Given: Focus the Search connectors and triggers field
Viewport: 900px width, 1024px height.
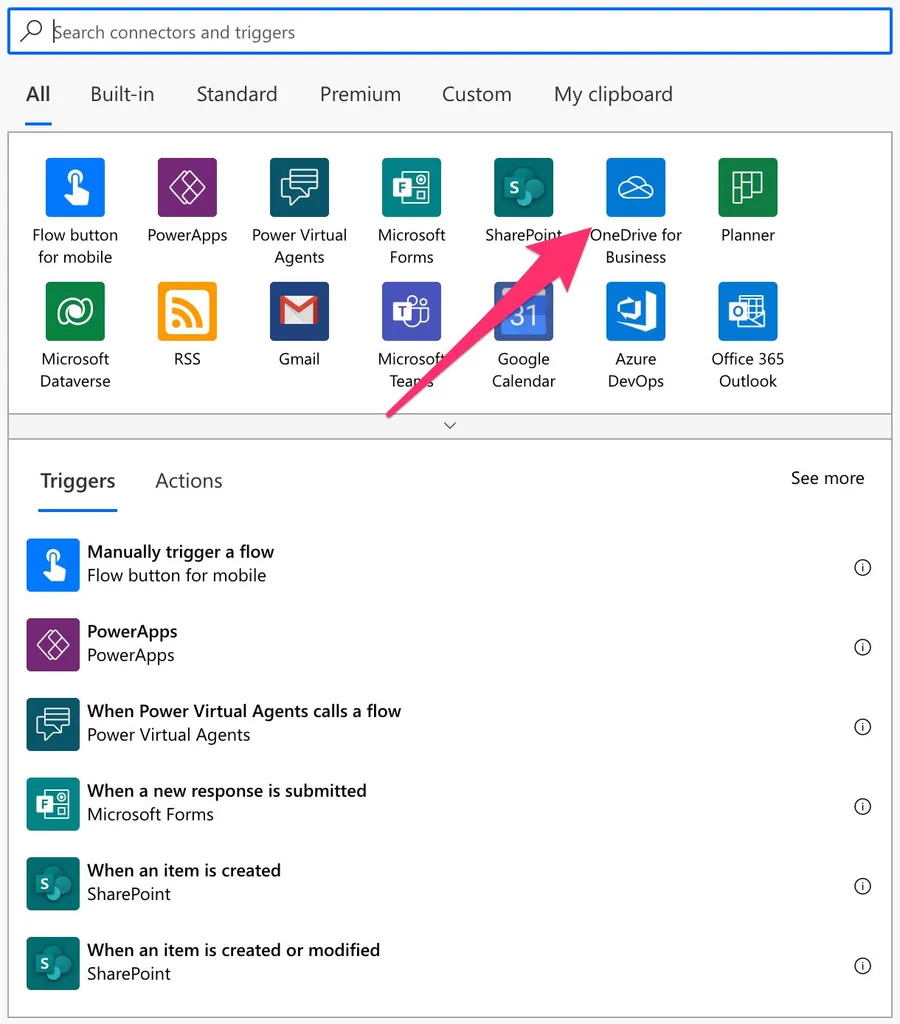Looking at the screenshot, I should [x=450, y=32].
